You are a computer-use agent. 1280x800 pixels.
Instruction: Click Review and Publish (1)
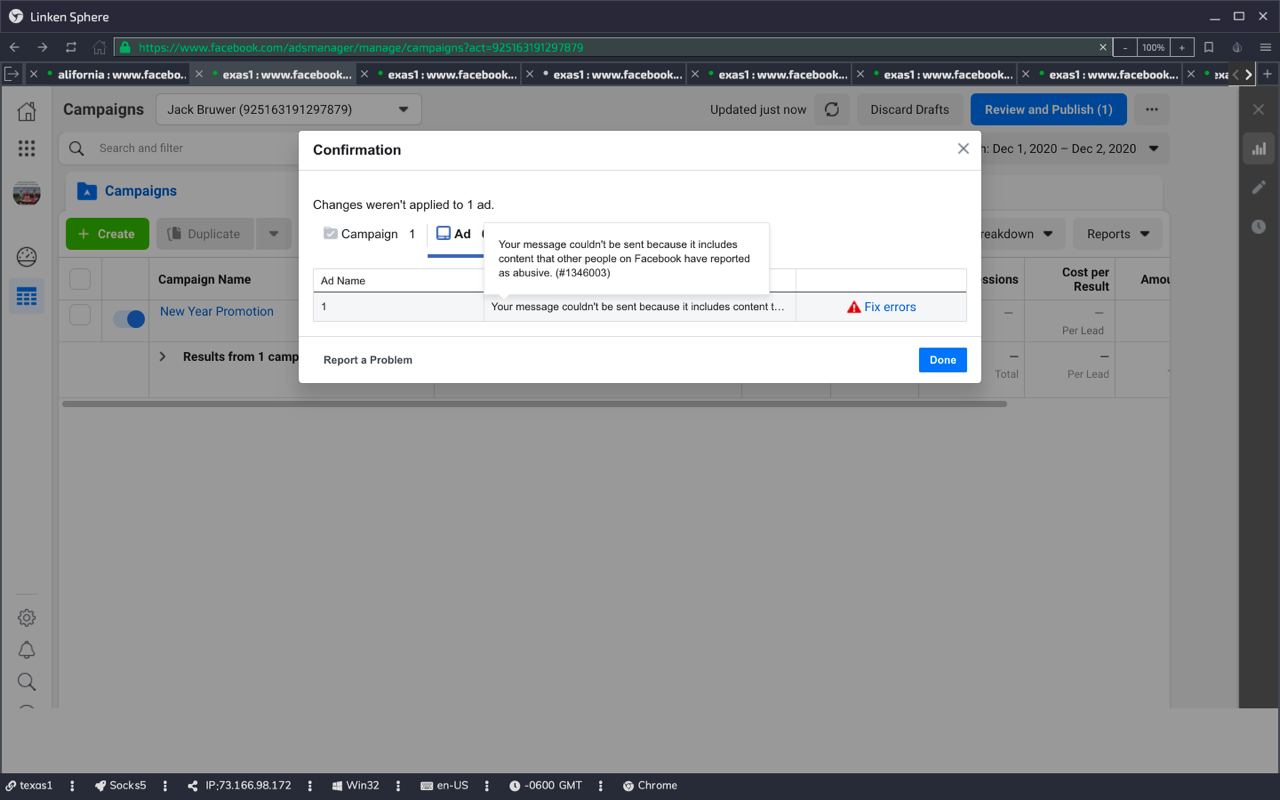(x=1048, y=110)
